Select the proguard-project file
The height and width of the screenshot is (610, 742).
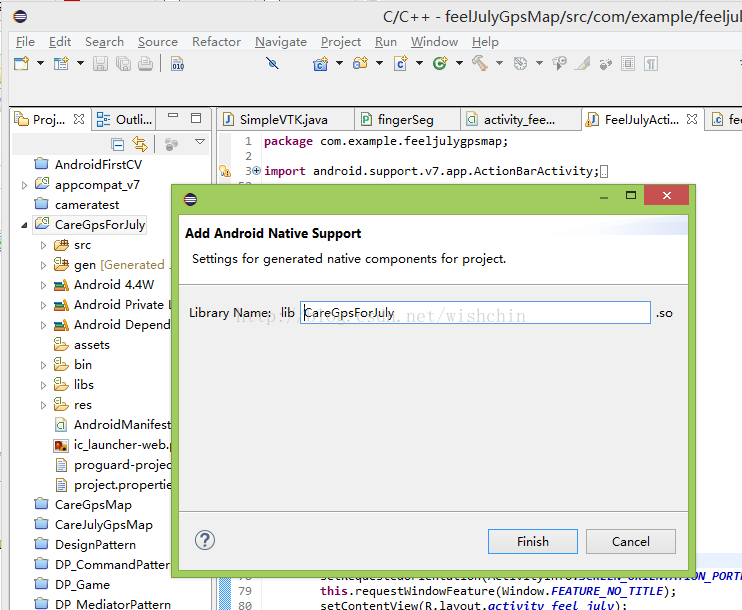pyautogui.click(x=113, y=465)
